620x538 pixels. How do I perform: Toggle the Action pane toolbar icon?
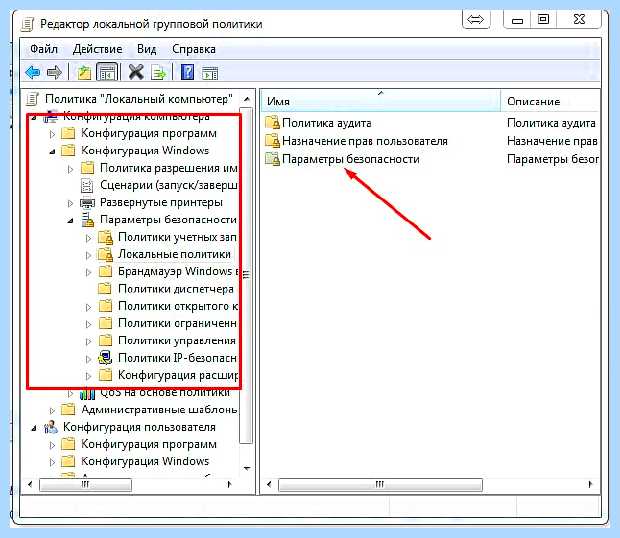210,74
